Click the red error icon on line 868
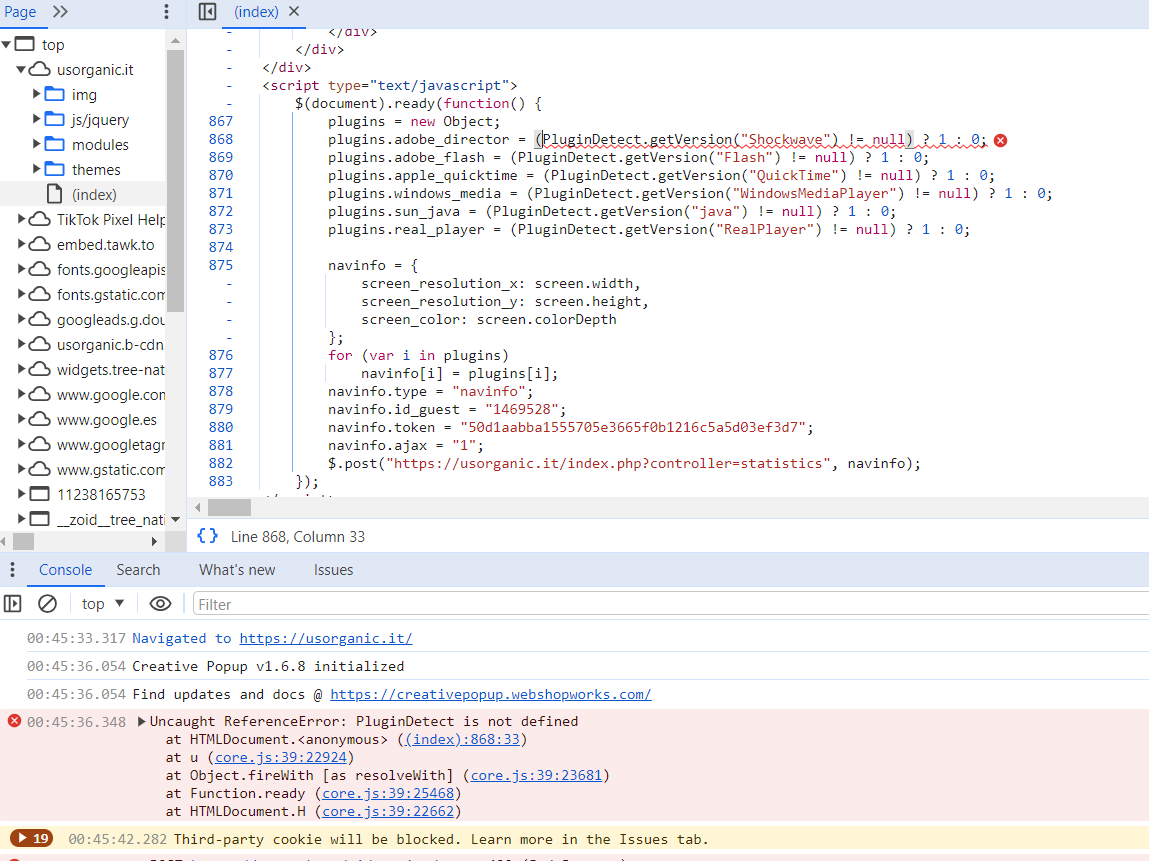Image resolution: width=1149 pixels, height=861 pixels. [x=1000, y=140]
